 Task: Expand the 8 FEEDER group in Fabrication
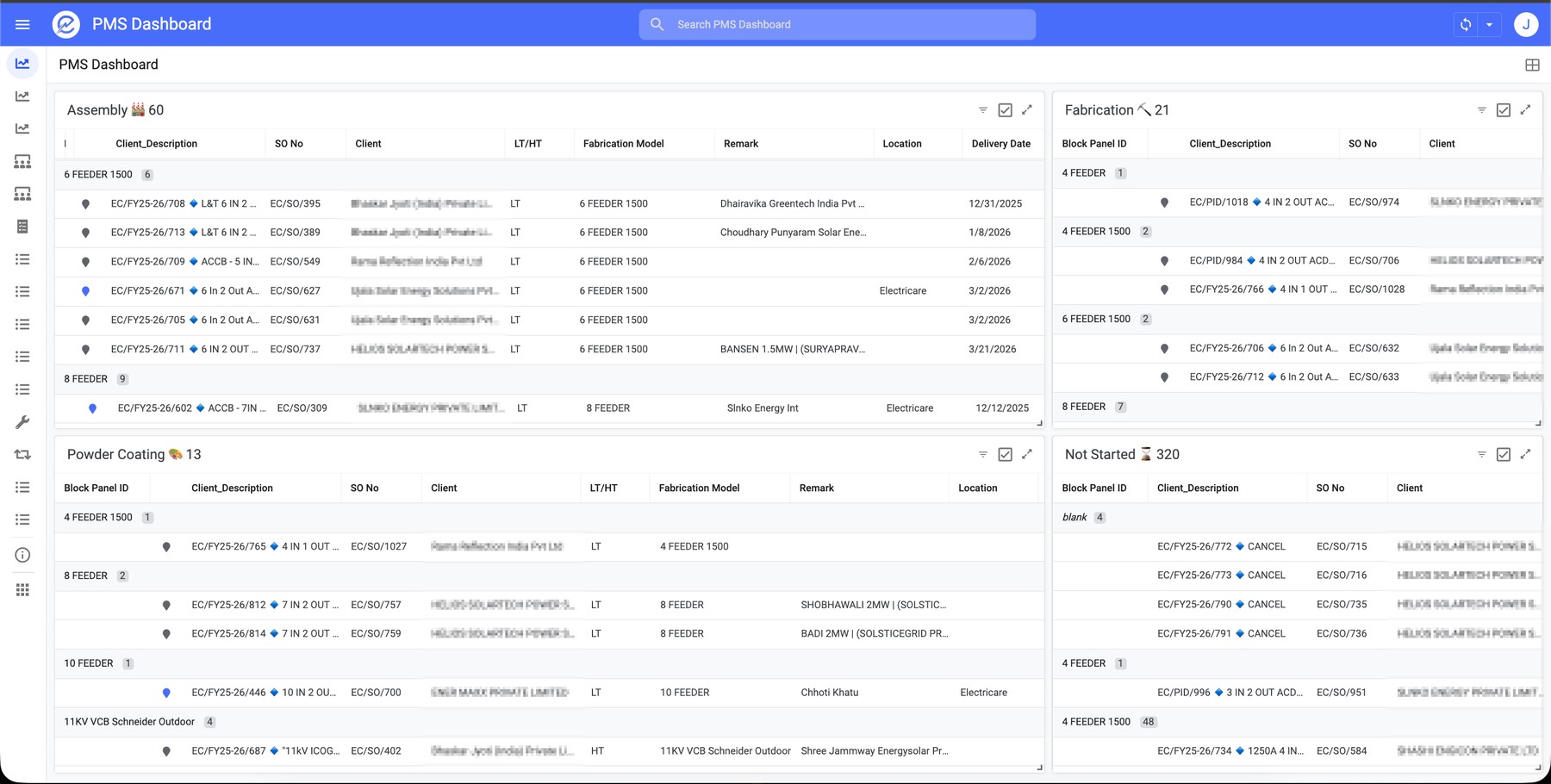(x=1084, y=407)
